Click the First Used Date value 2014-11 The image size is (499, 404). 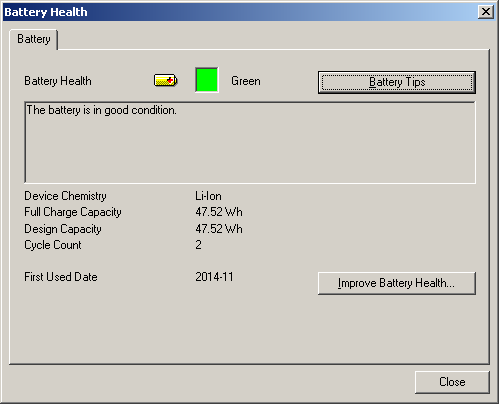[214, 277]
